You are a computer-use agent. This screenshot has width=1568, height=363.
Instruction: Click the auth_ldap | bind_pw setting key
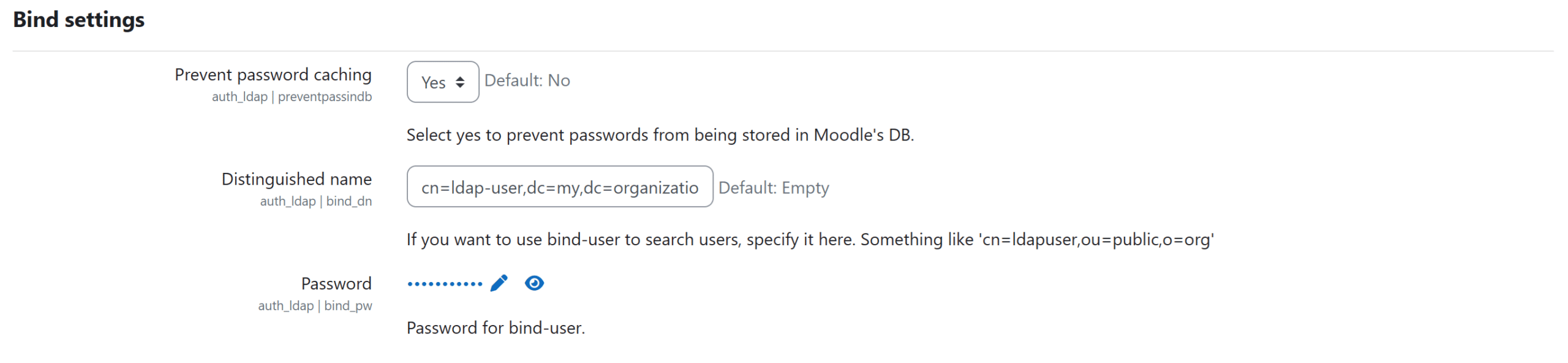[x=315, y=305]
